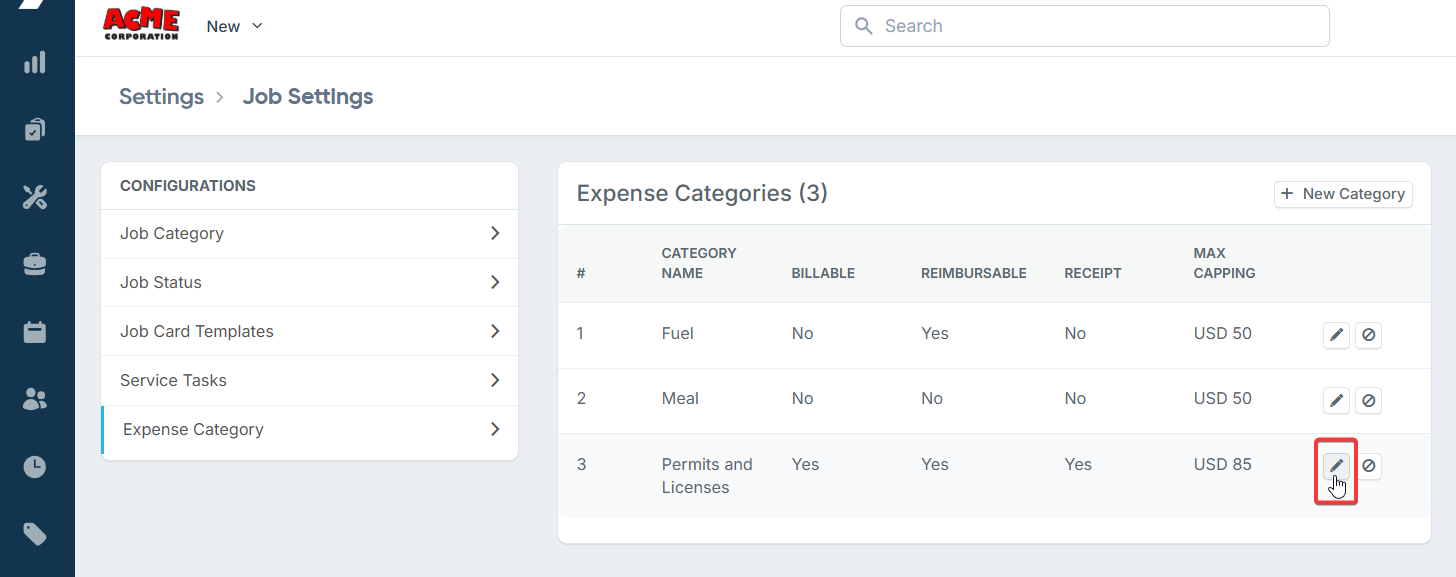Expand the Job Category chevron
The height and width of the screenshot is (577, 1456).
(495, 233)
